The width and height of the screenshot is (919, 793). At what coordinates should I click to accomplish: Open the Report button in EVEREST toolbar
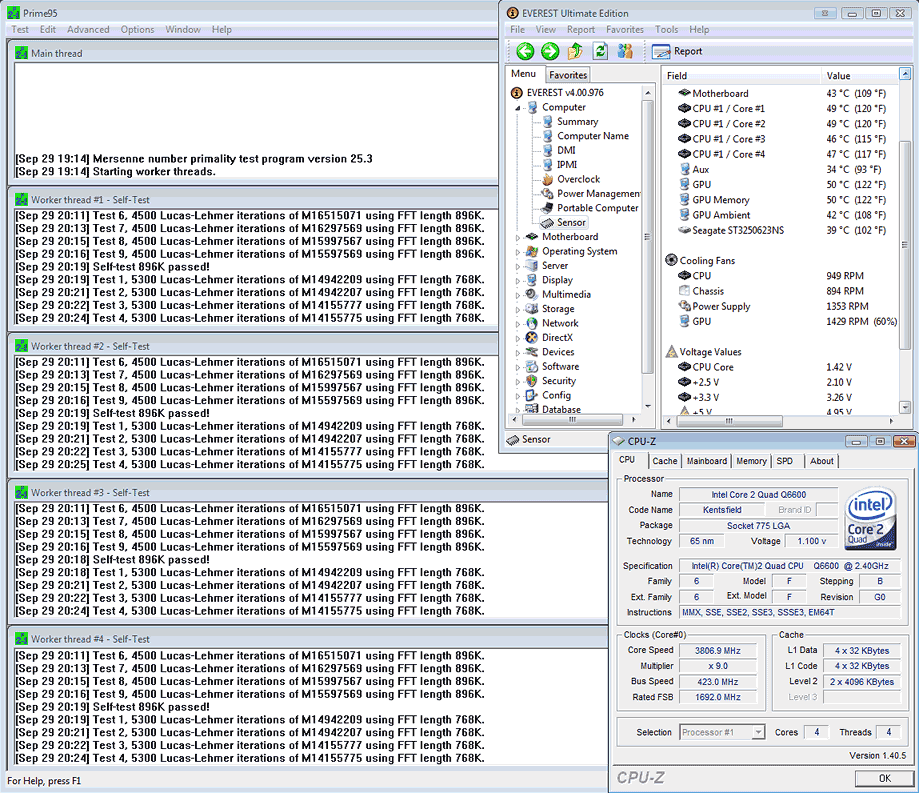677,52
